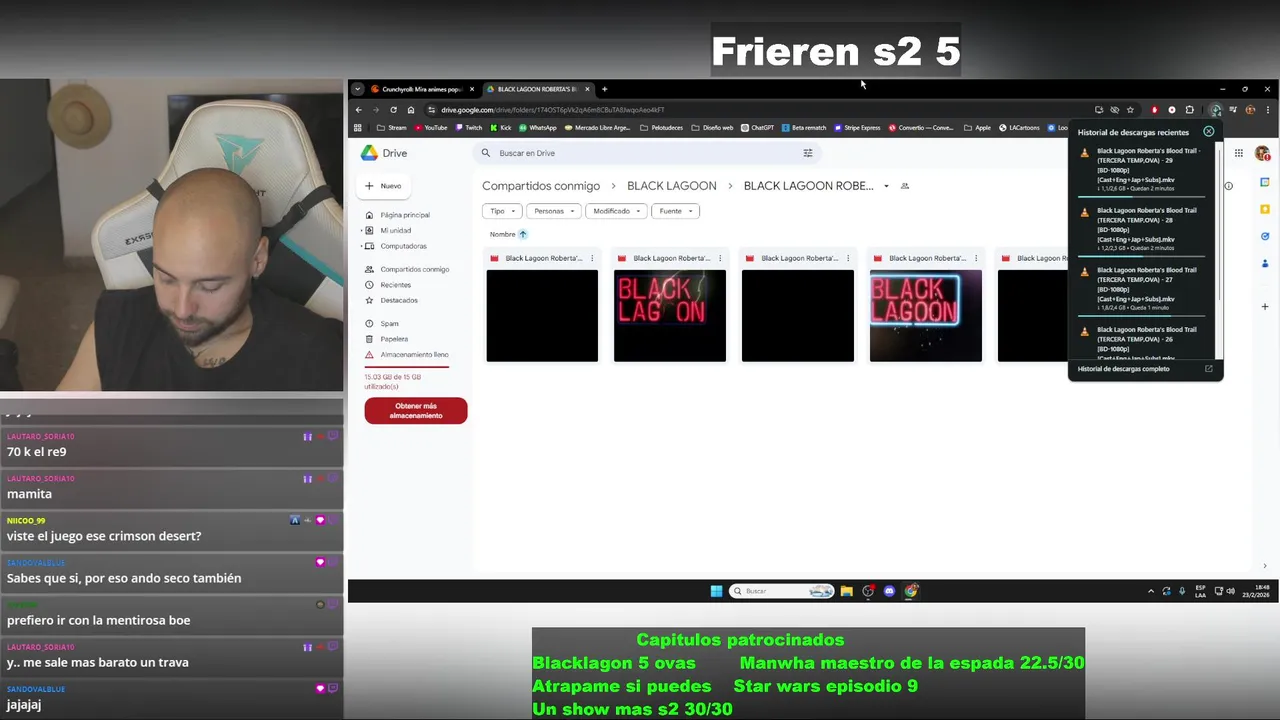Close the recent downloads history popup
1280x720 pixels.
click(x=1208, y=131)
